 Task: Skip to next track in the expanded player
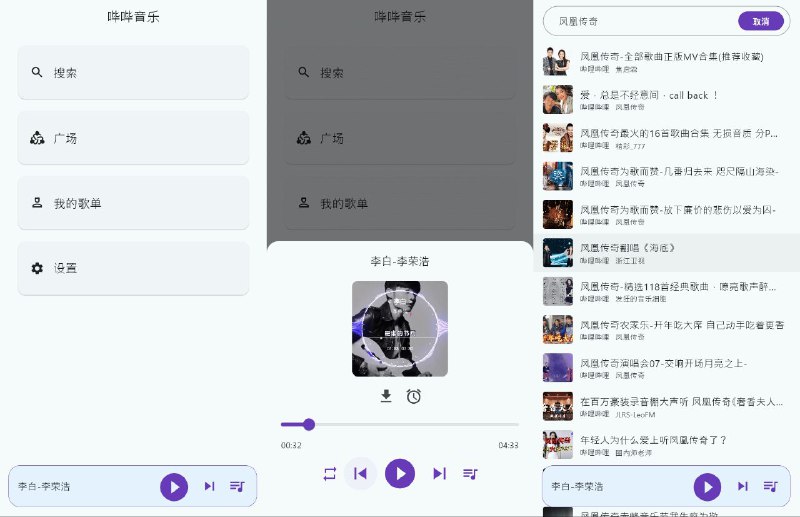click(439, 474)
